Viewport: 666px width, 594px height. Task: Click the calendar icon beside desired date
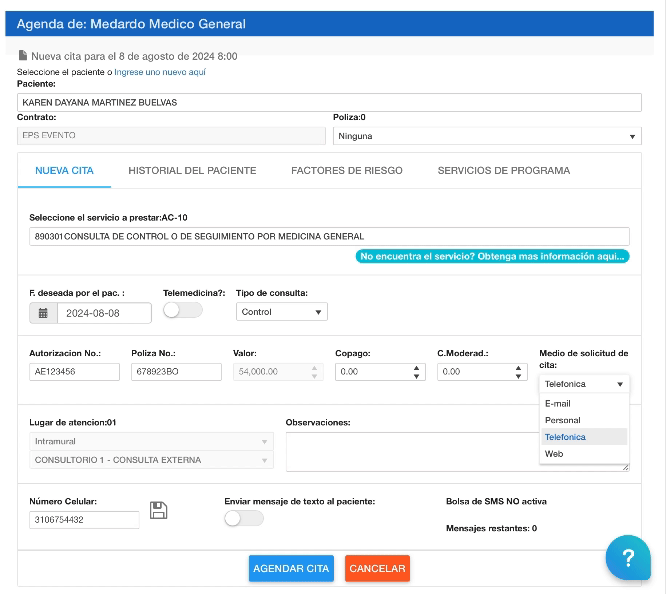[x=43, y=313]
